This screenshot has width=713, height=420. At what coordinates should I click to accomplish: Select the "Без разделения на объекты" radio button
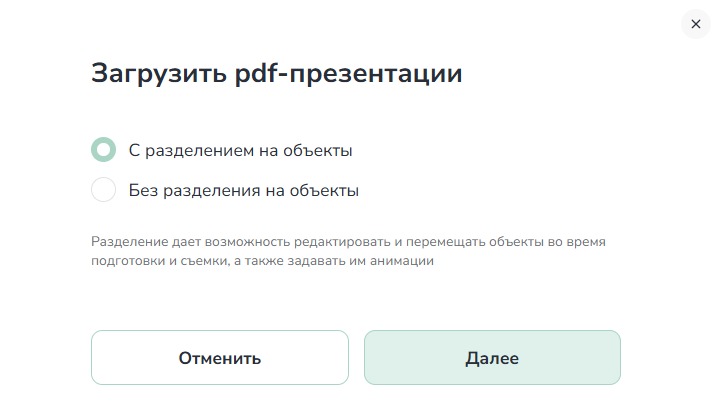point(103,190)
